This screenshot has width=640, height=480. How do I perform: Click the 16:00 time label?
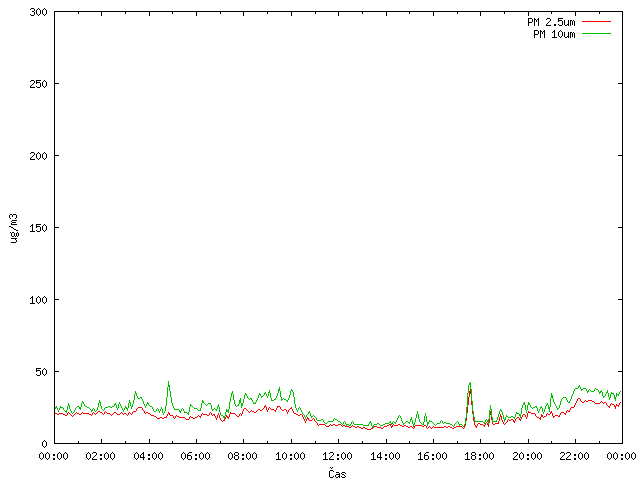pos(432,456)
